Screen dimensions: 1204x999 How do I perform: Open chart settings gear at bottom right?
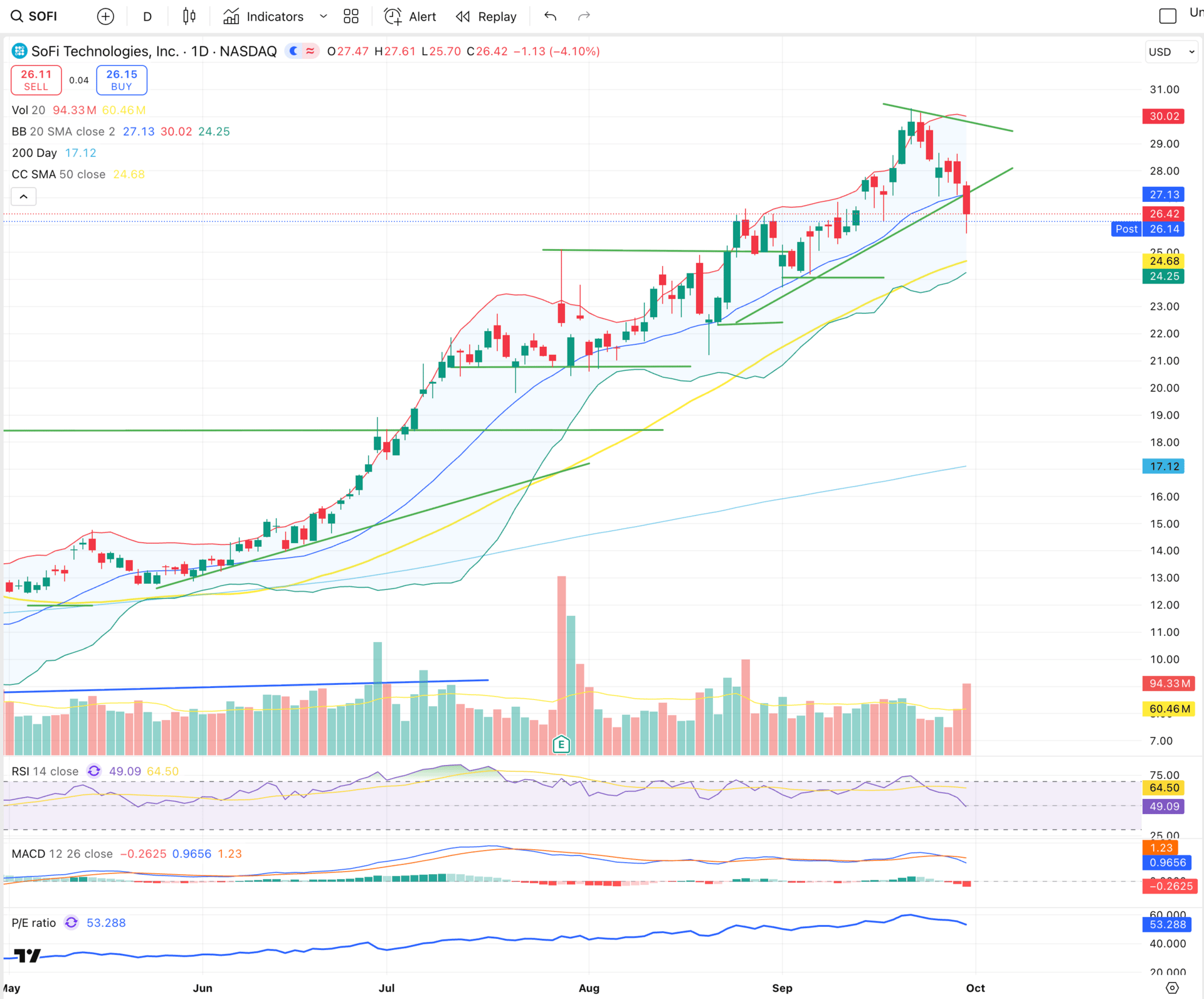(x=1171, y=988)
